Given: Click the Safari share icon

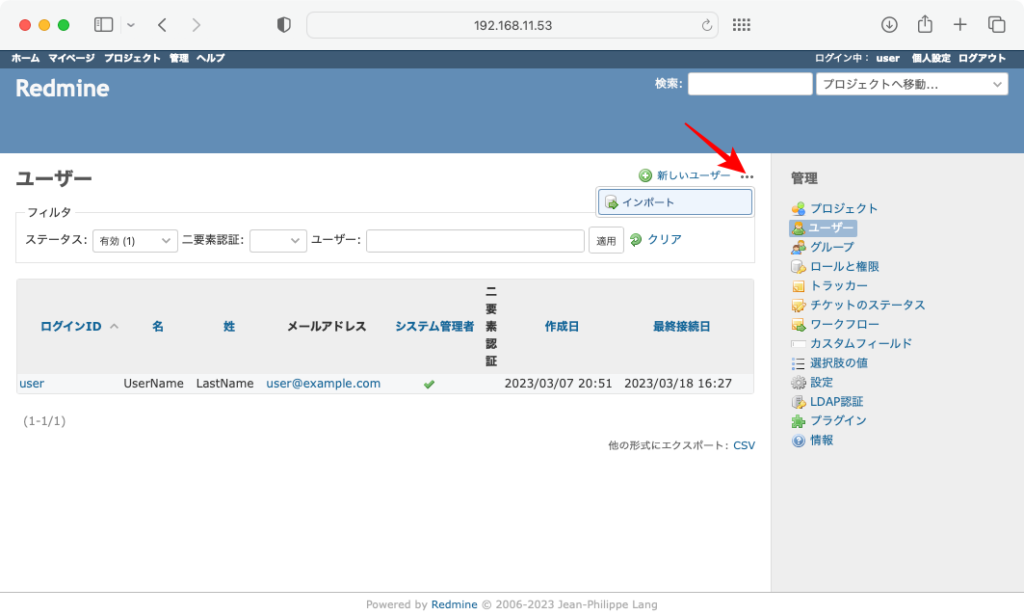Looking at the screenshot, I should click(925, 24).
